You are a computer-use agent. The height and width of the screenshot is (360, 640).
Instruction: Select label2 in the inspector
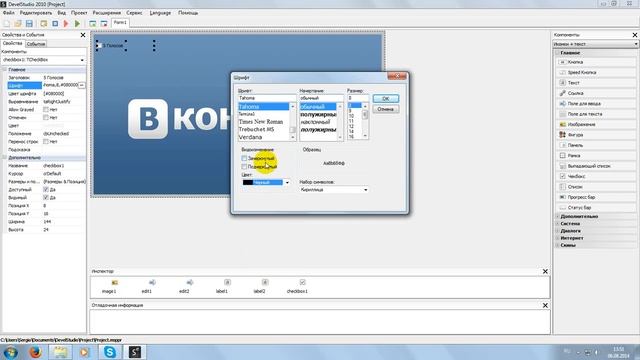(x=259, y=287)
